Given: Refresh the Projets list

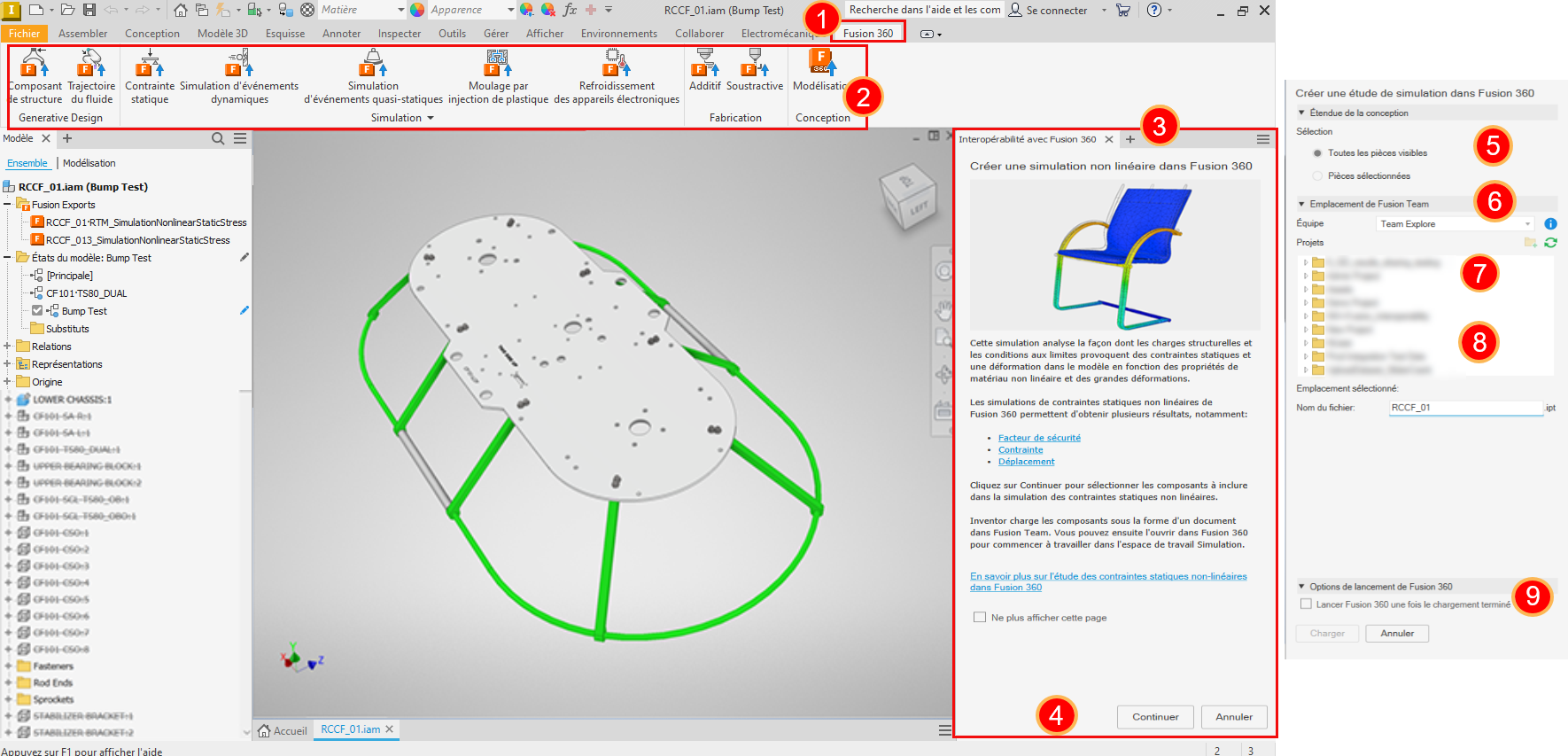Looking at the screenshot, I should (x=1550, y=242).
